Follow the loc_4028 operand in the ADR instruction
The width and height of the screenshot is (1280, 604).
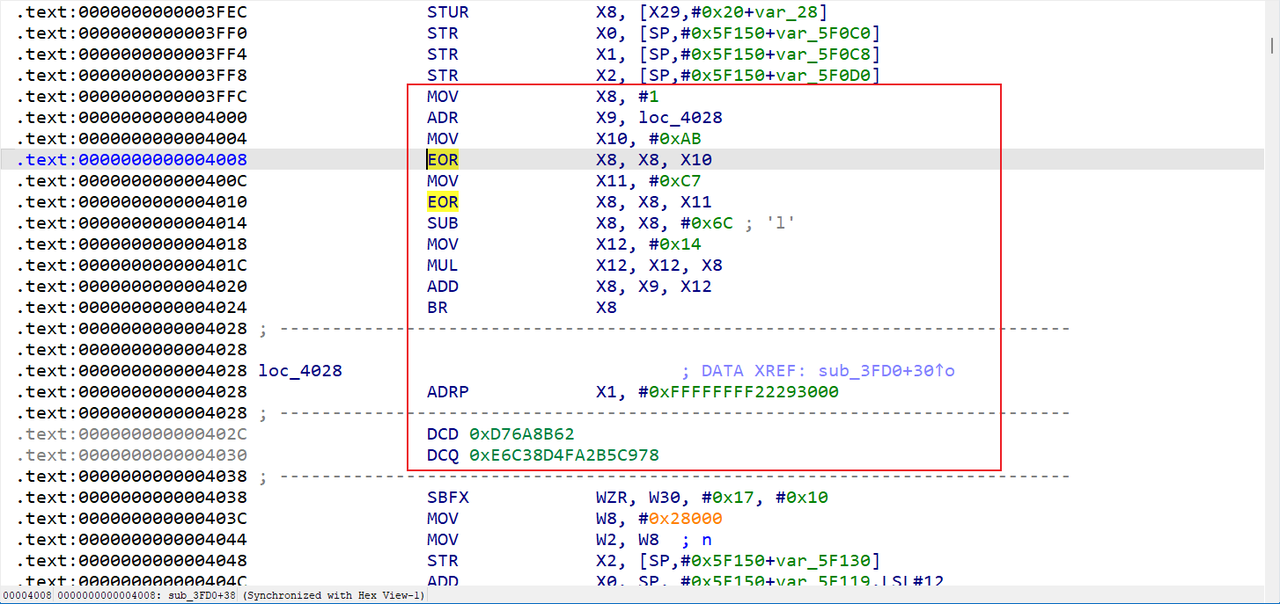[x=680, y=118]
